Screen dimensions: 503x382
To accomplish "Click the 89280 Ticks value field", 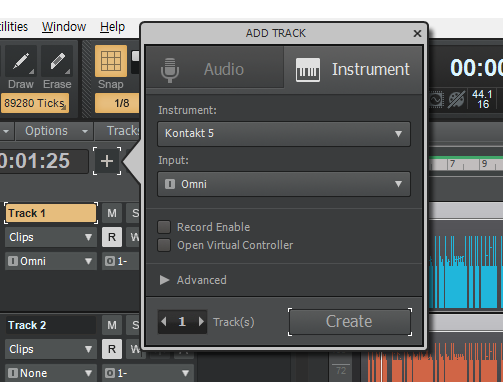I will 35,103.
